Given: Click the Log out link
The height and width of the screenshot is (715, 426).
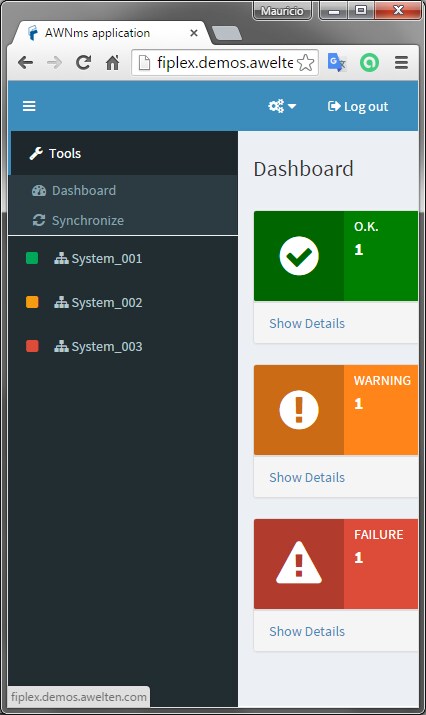Looking at the screenshot, I should click(x=358, y=106).
